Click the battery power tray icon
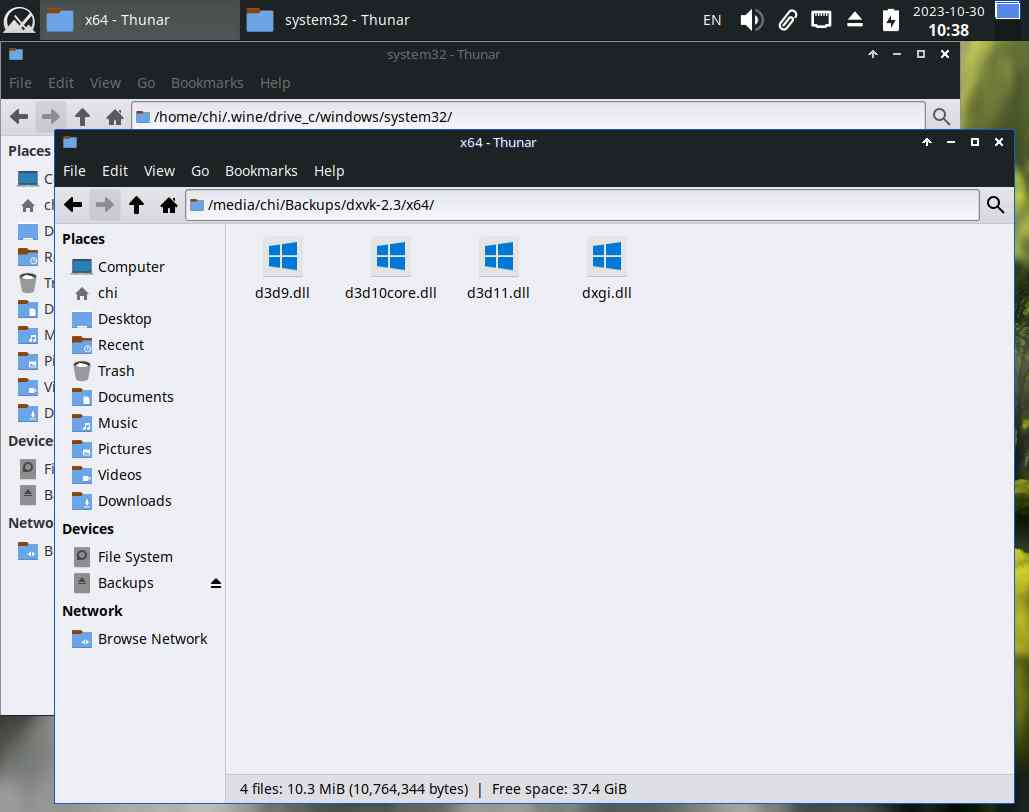The image size is (1029, 812). [890, 20]
